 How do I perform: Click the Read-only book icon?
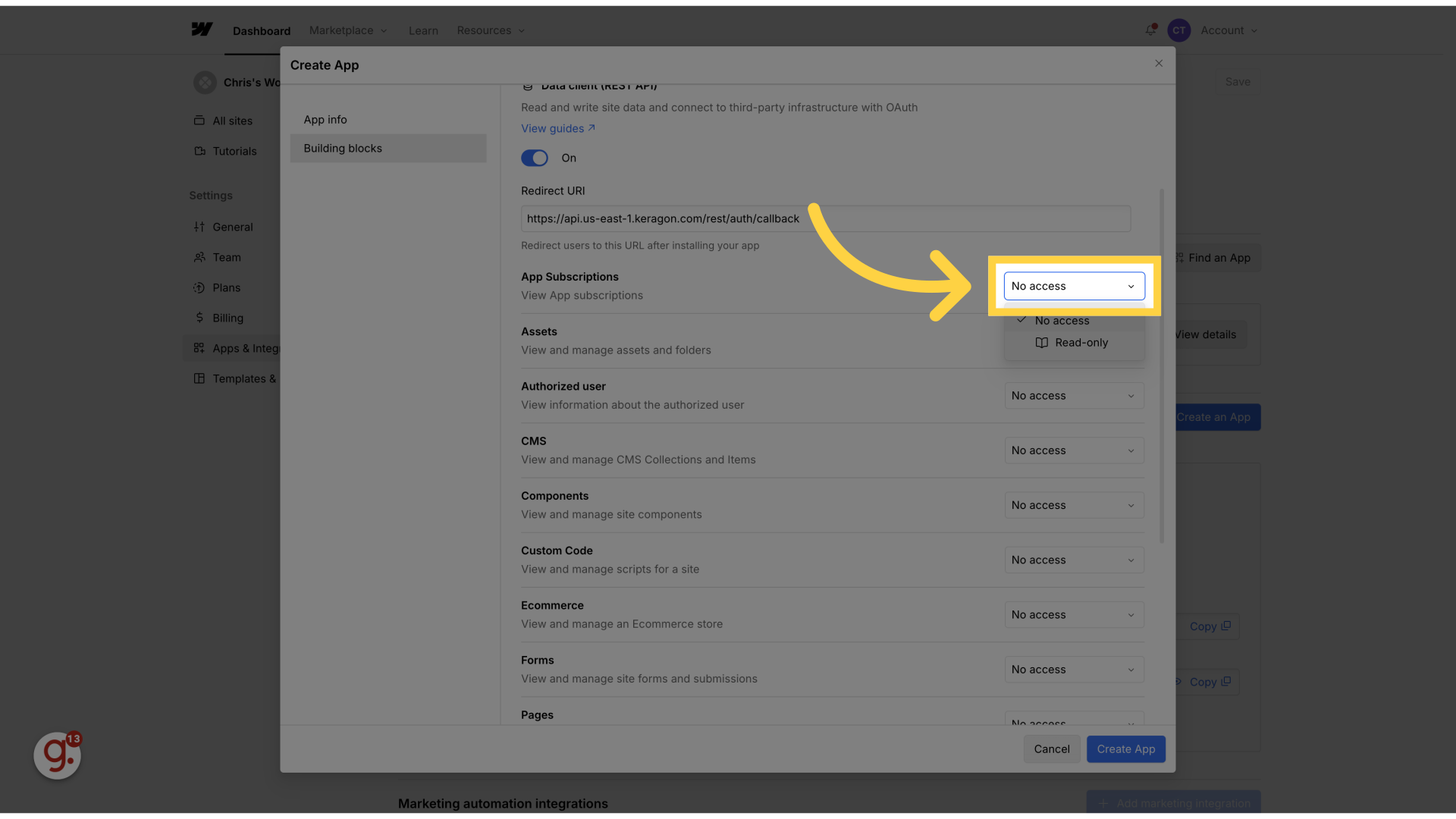pos(1042,343)
